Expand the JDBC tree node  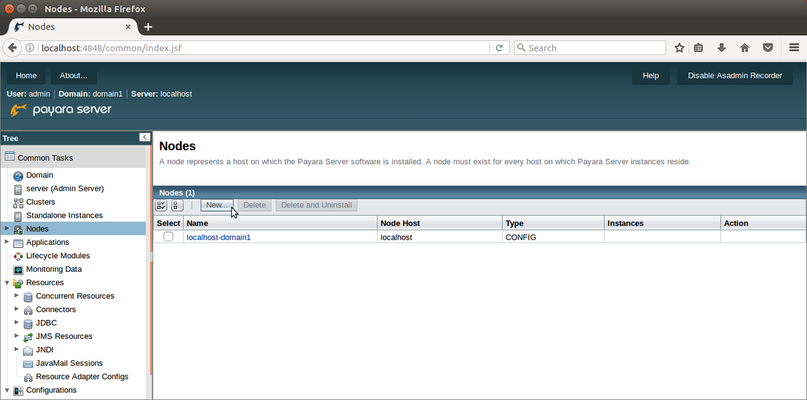(x=16, y=322)
